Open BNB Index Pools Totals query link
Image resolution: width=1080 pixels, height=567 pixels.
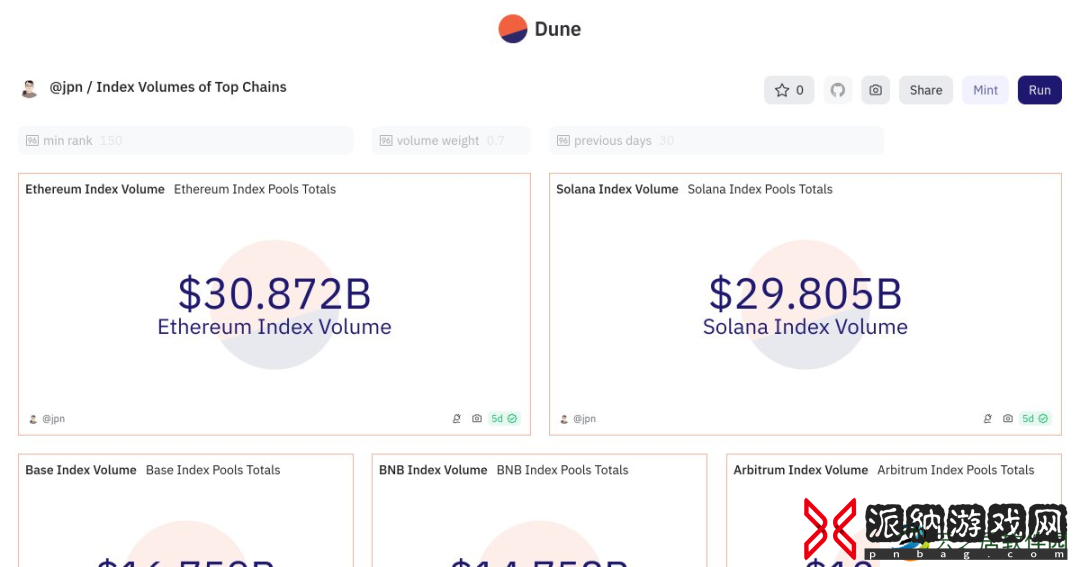[562, 471]
